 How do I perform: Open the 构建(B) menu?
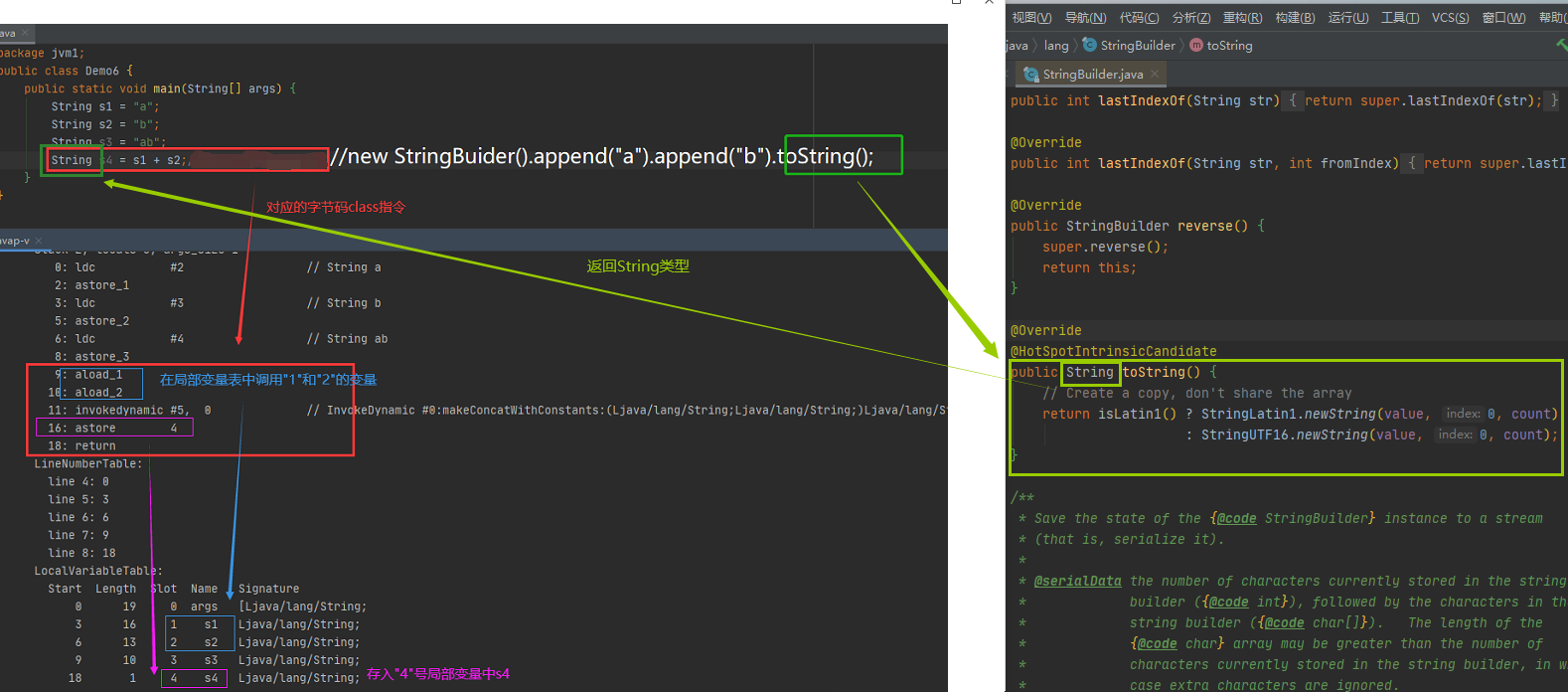point(1295,18)
